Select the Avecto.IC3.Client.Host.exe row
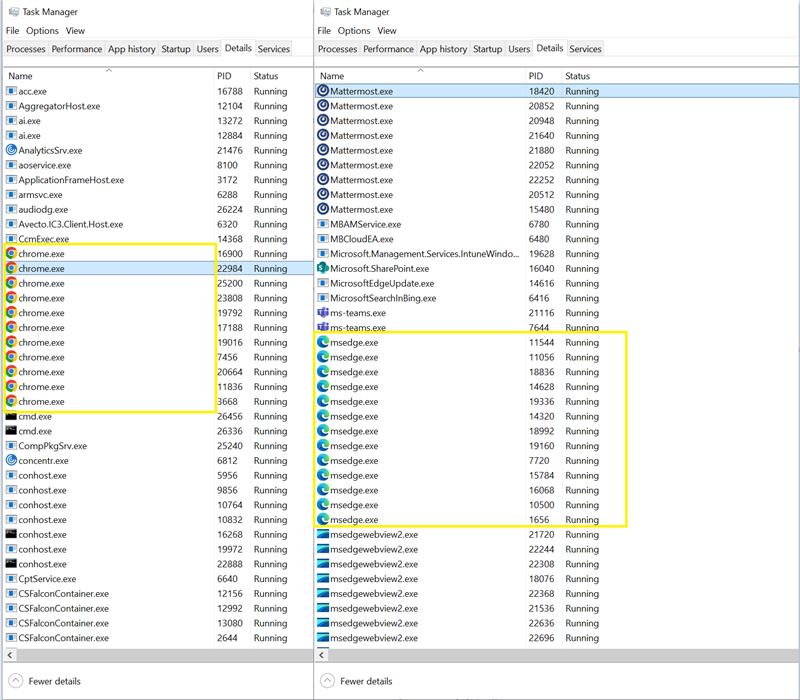Image resolution: width=800 pixels, height=700 pixels. pyautogui.click(x=158, y=224)
